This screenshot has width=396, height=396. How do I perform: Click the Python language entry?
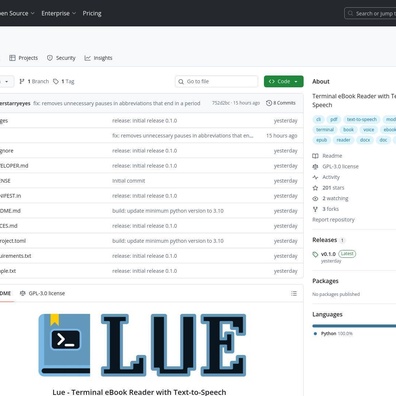[333, 333]
